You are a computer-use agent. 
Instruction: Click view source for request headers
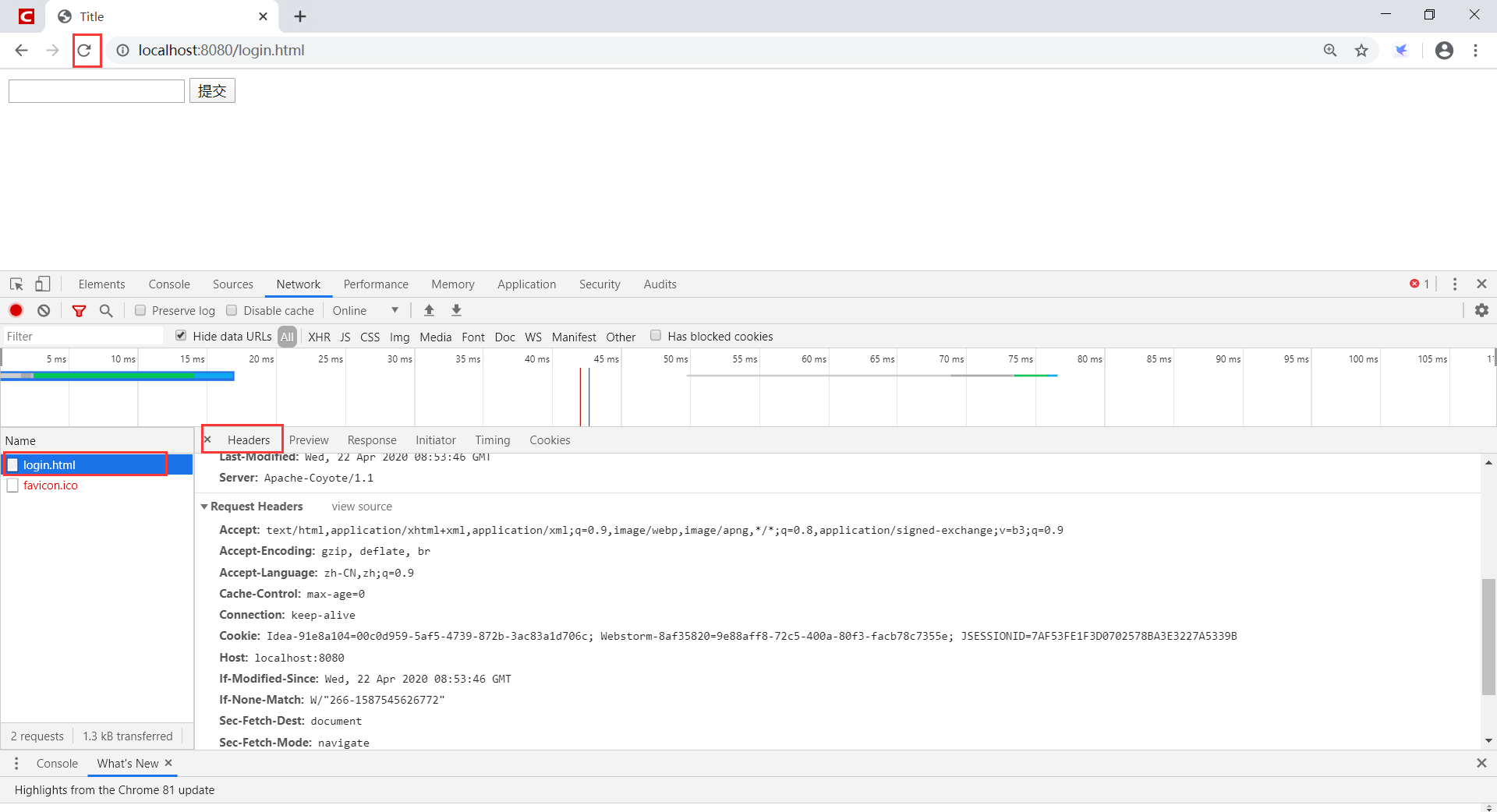coord(362,507)
